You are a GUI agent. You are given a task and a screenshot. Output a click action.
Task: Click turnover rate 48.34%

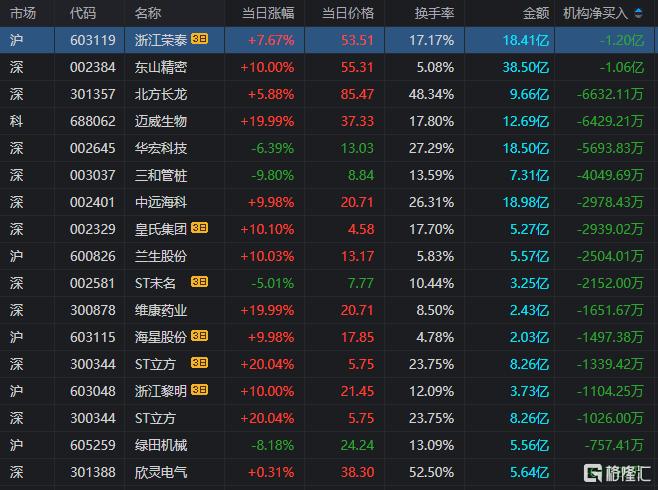click(x=431, y=94)
